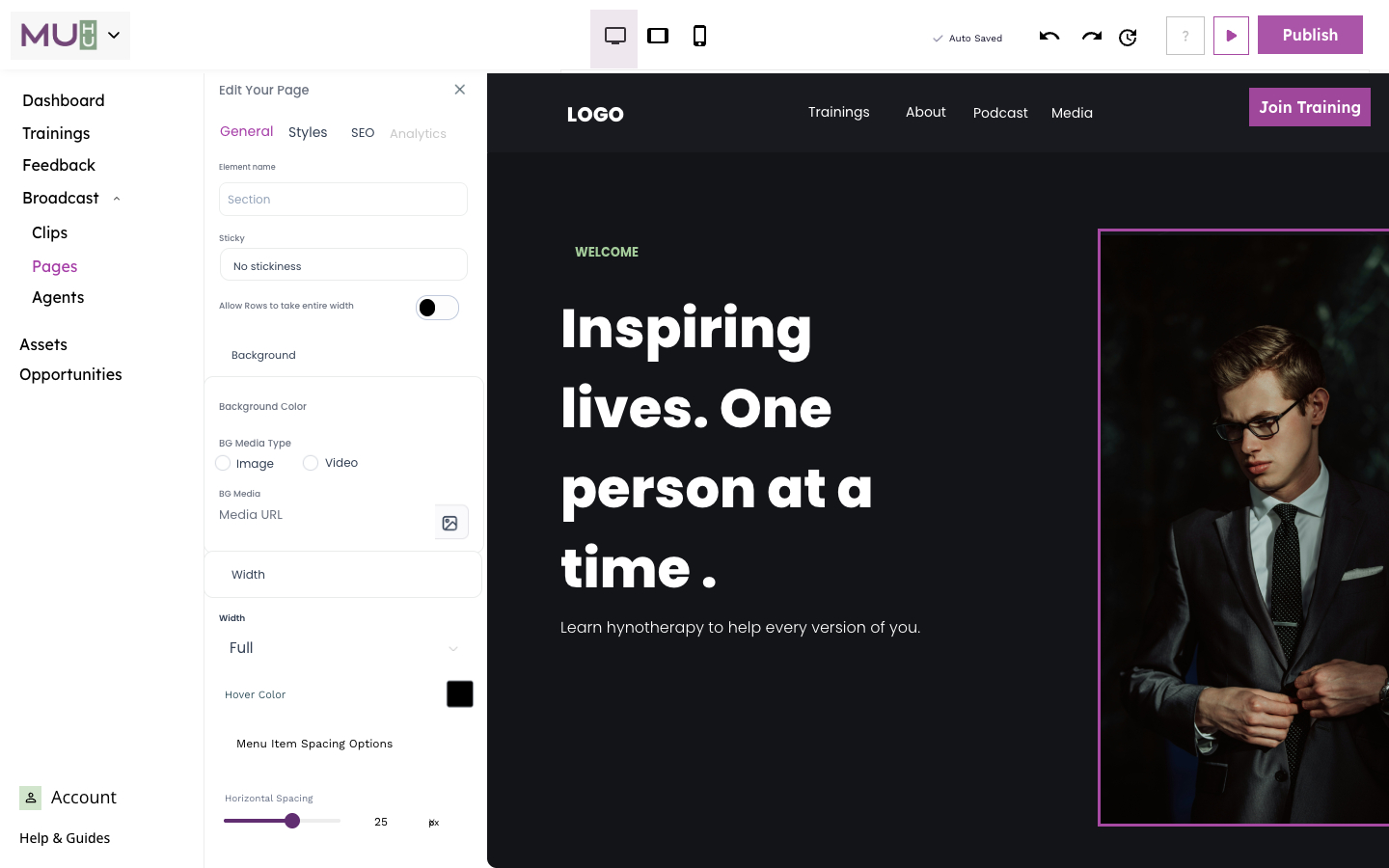
Task: Close the Edit Your Page panel
Action: coord(460,90)
